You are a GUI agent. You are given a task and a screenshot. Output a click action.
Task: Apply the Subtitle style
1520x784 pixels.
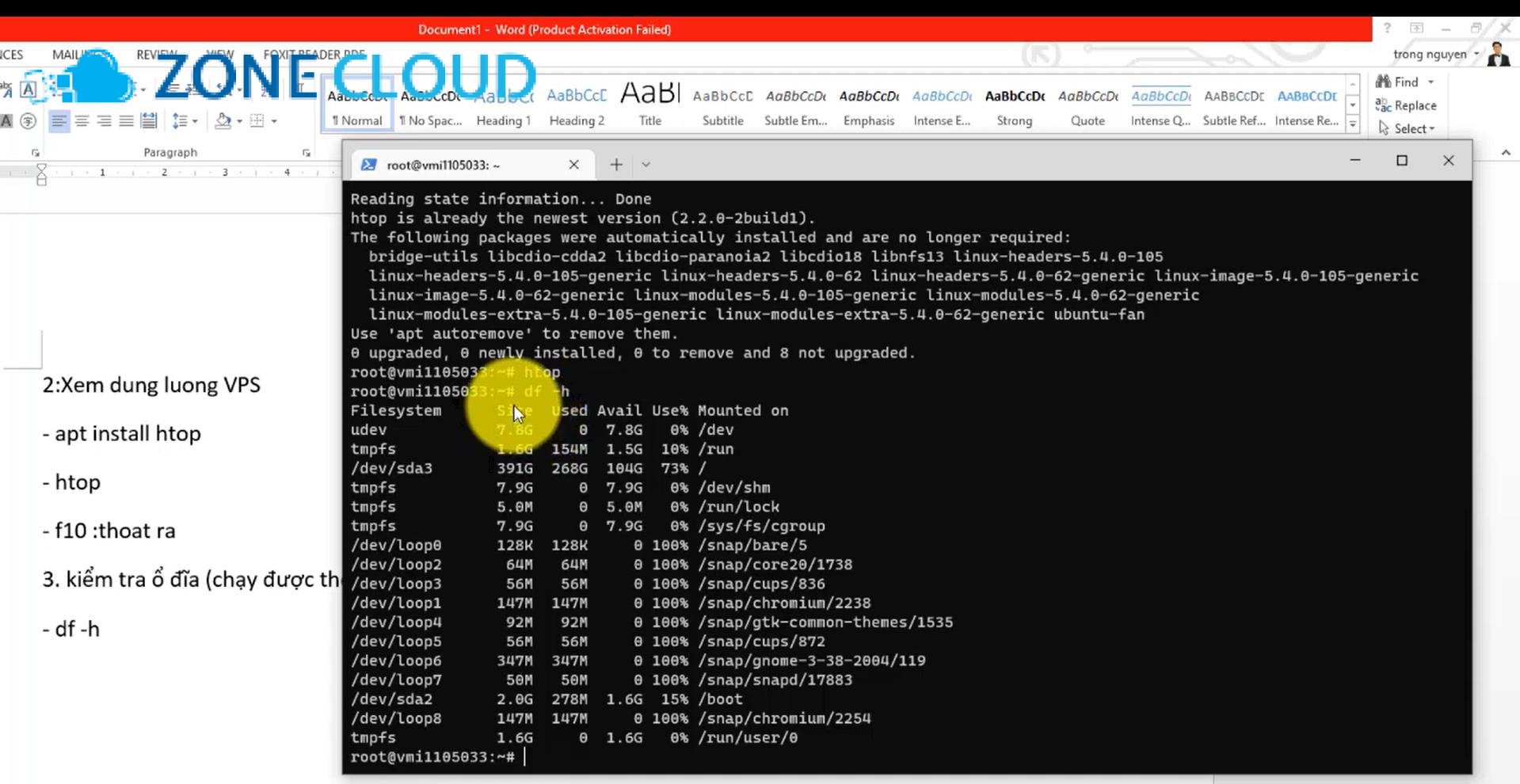[722, 105]
